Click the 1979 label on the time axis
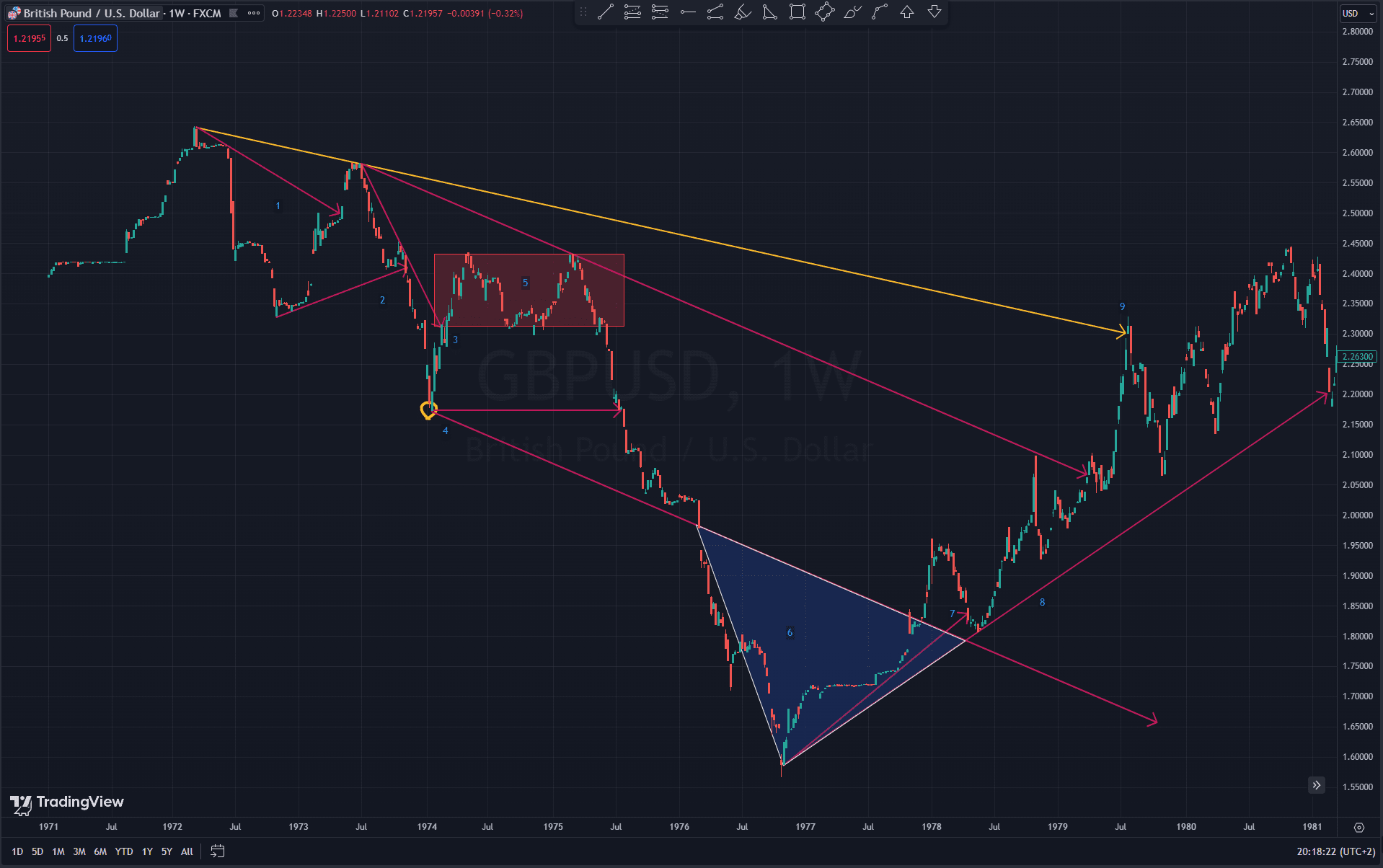 (x=1057, y=827)
